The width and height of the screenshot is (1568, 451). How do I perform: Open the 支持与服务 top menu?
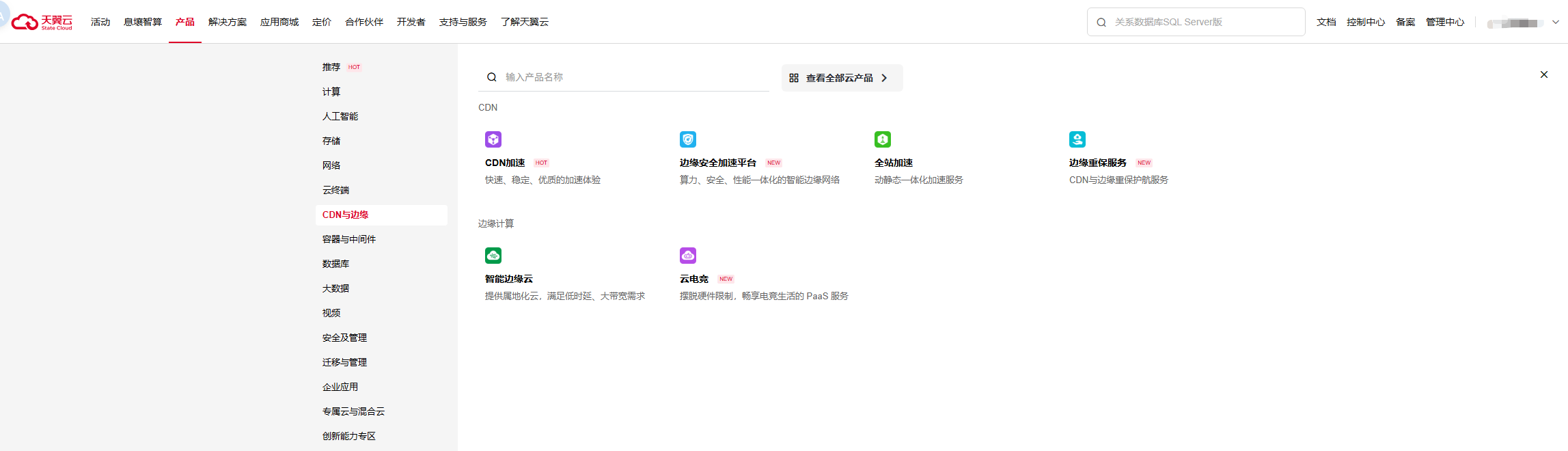tap(463, 22)
